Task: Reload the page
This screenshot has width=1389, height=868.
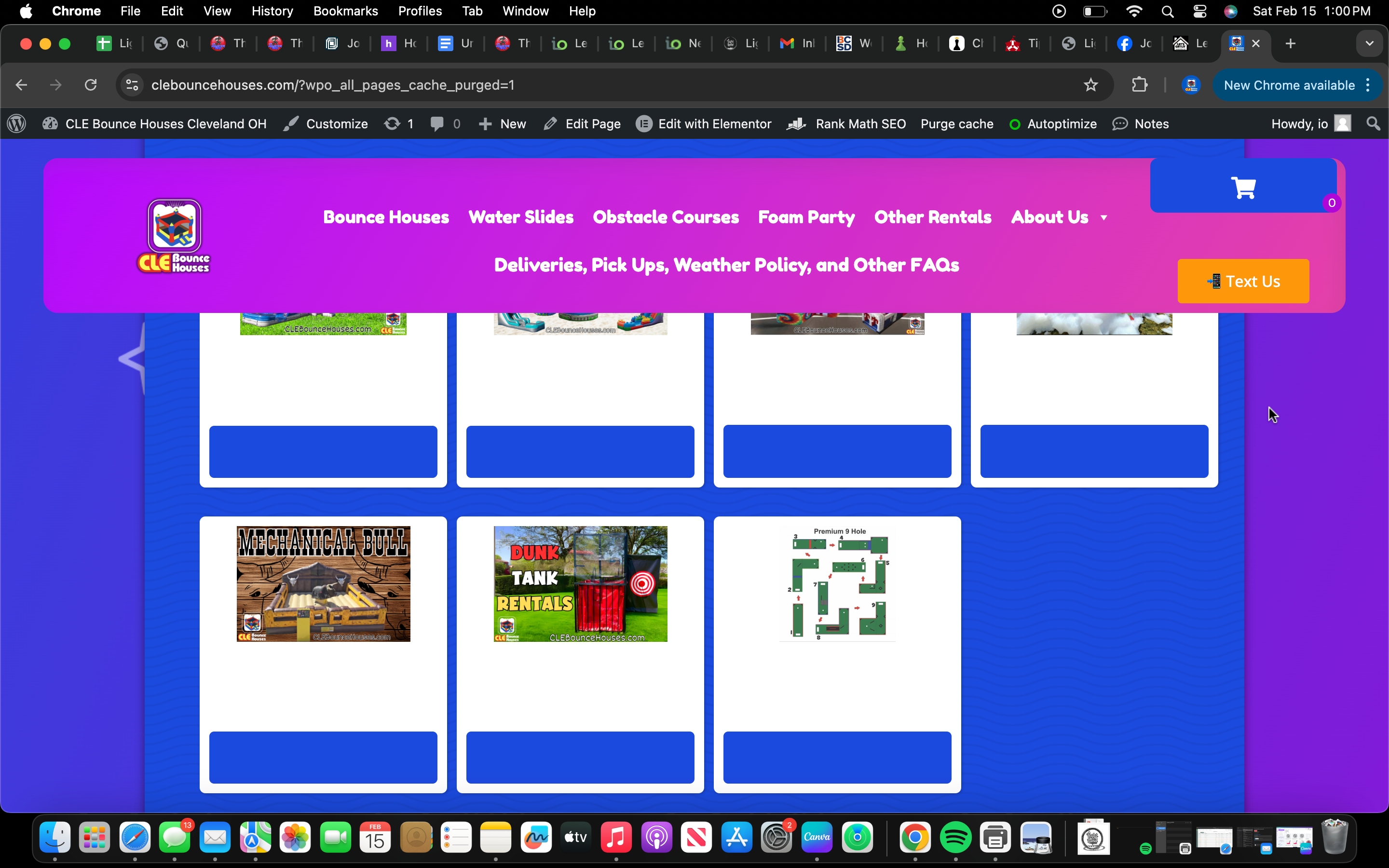Action: pos(91,85)
